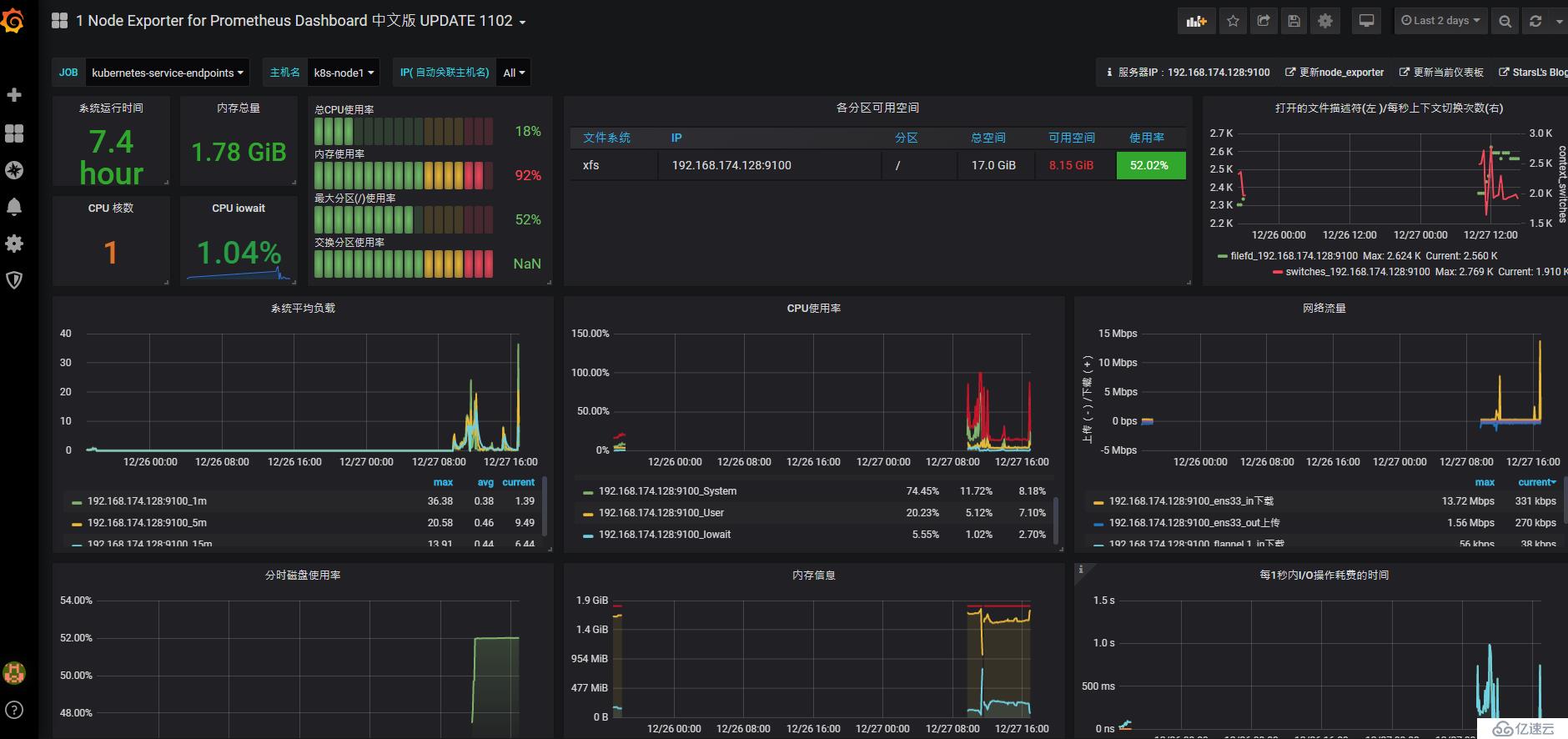Star this dashboard as favorite
The width and height of the screenshot is (1568, 739).
tap(1233, 22)
